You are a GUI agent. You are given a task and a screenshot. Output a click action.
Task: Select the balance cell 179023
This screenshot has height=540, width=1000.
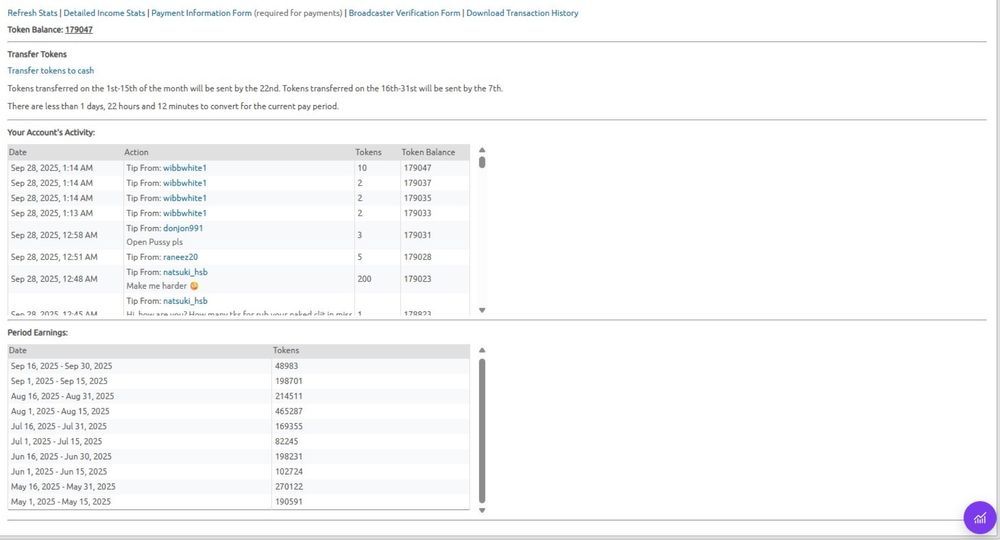click(x=418, y=279)
